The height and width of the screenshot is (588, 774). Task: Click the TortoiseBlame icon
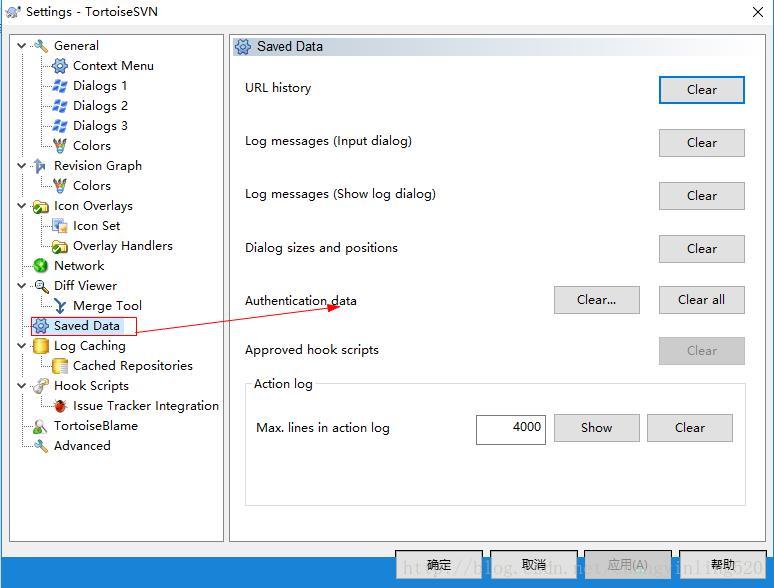[40, 426]
